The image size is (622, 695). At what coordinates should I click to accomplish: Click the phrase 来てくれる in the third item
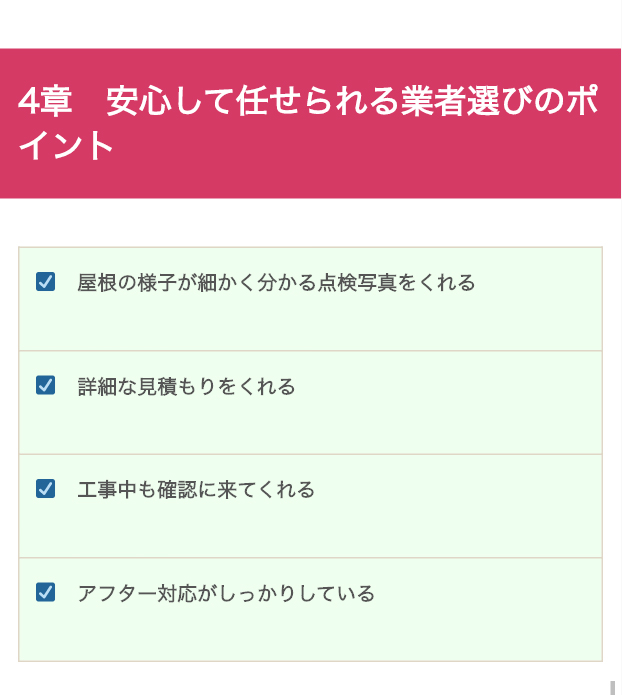pos(266,489)
